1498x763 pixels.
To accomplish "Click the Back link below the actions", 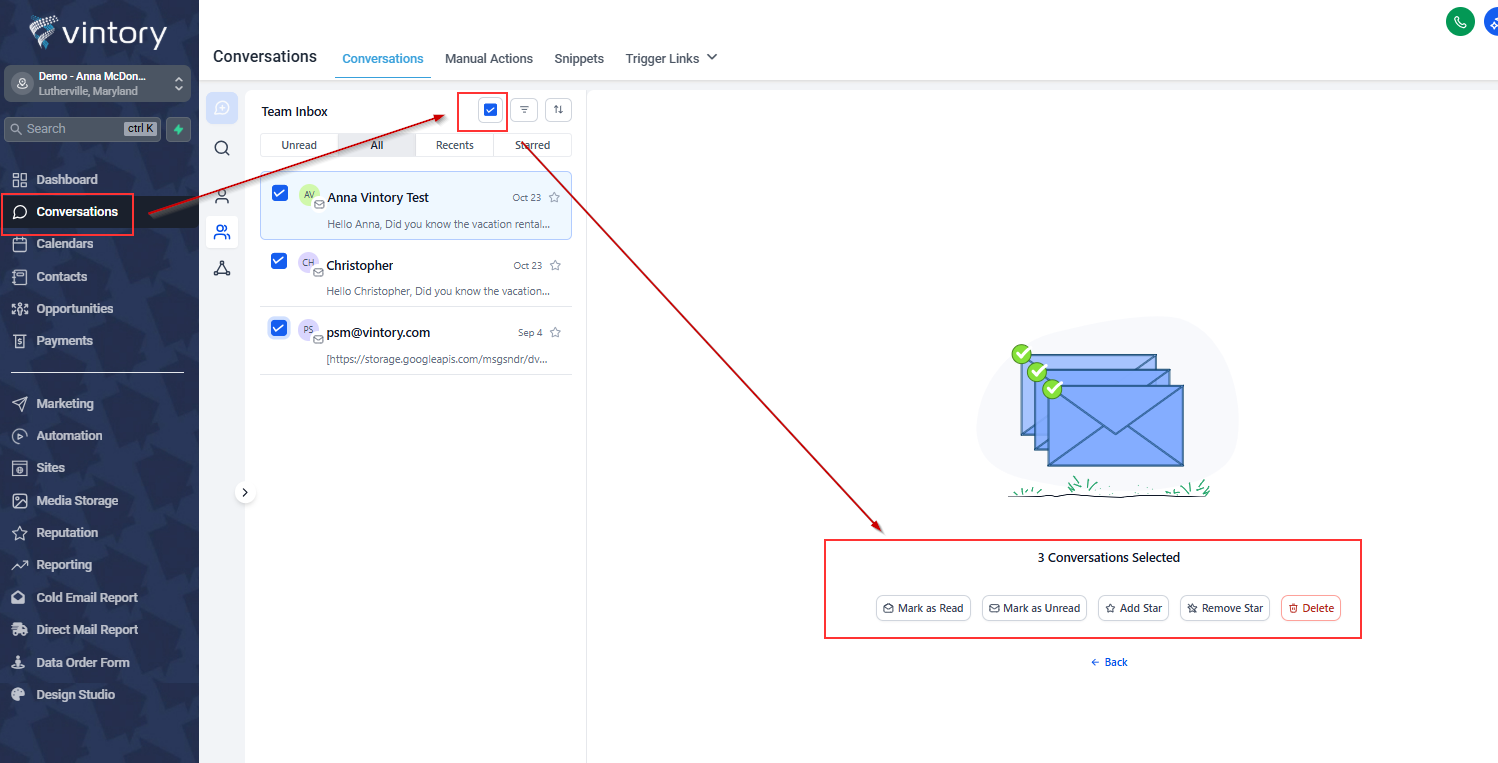I will [x=1109, y=662].
